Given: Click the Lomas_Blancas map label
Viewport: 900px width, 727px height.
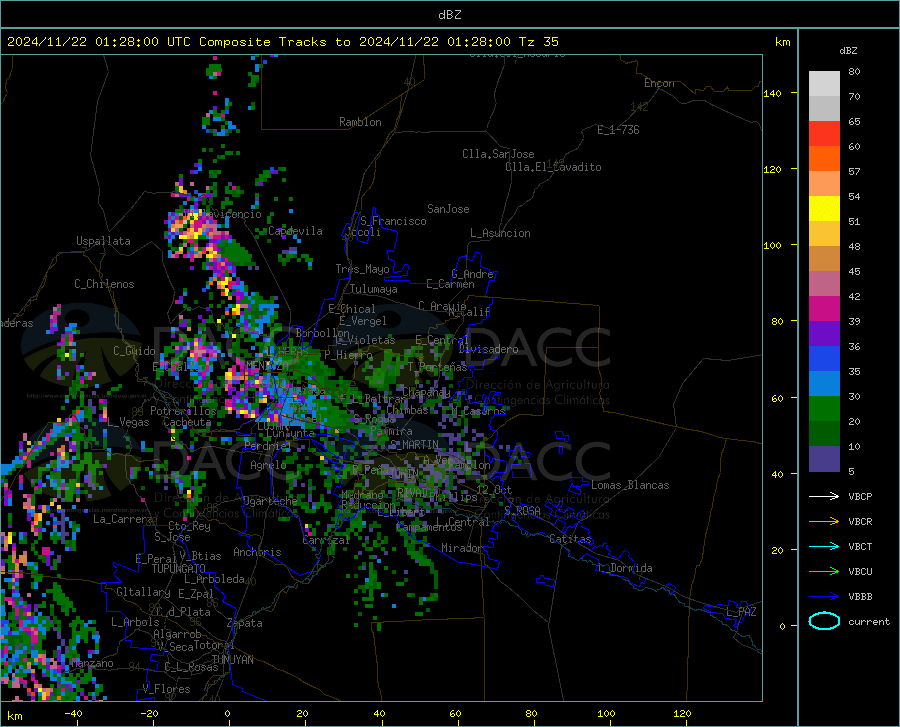Looking at the screenshot, I should [x=630, y=485].
